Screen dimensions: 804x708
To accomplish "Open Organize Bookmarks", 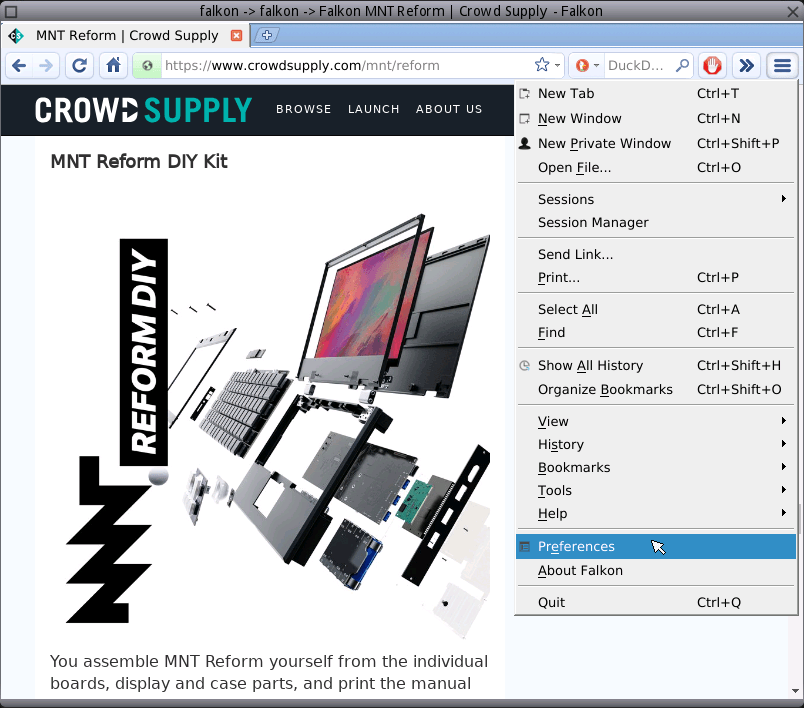I will pos(656,390).
